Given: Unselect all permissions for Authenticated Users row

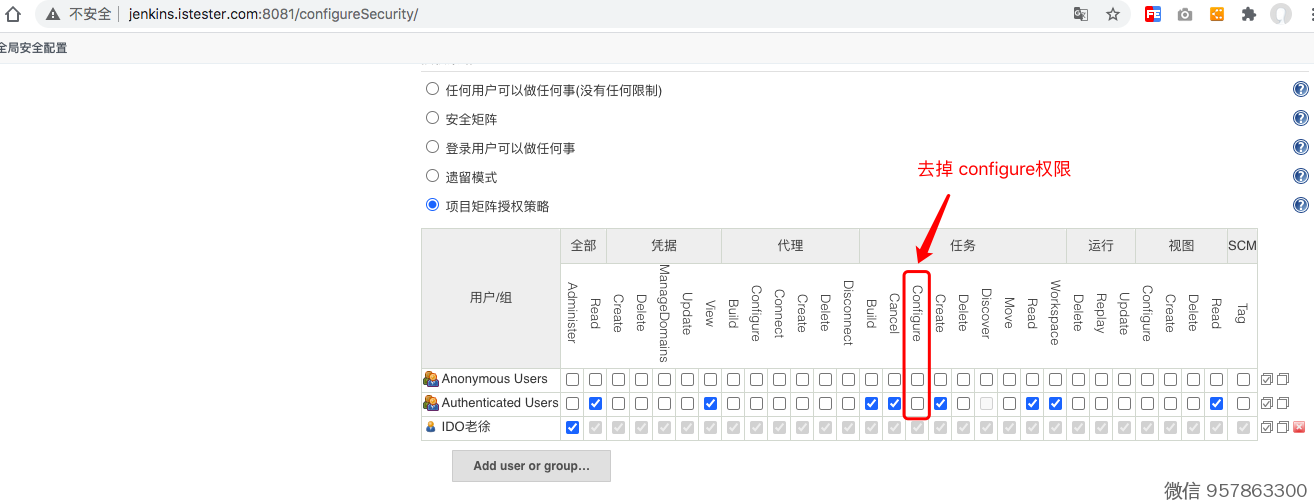Looking at the screenshot, I should click(1283, 403).
